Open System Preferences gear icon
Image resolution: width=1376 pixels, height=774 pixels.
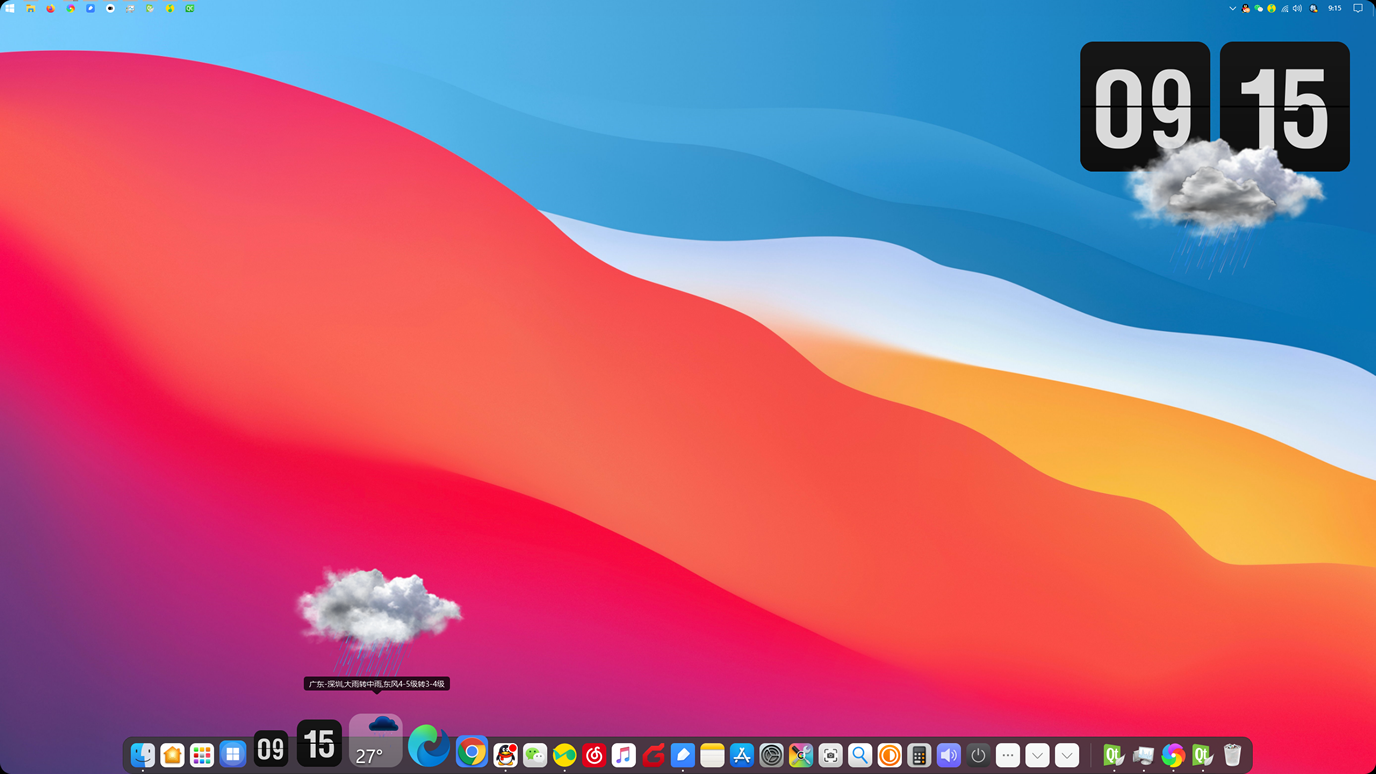pos(771,755)
